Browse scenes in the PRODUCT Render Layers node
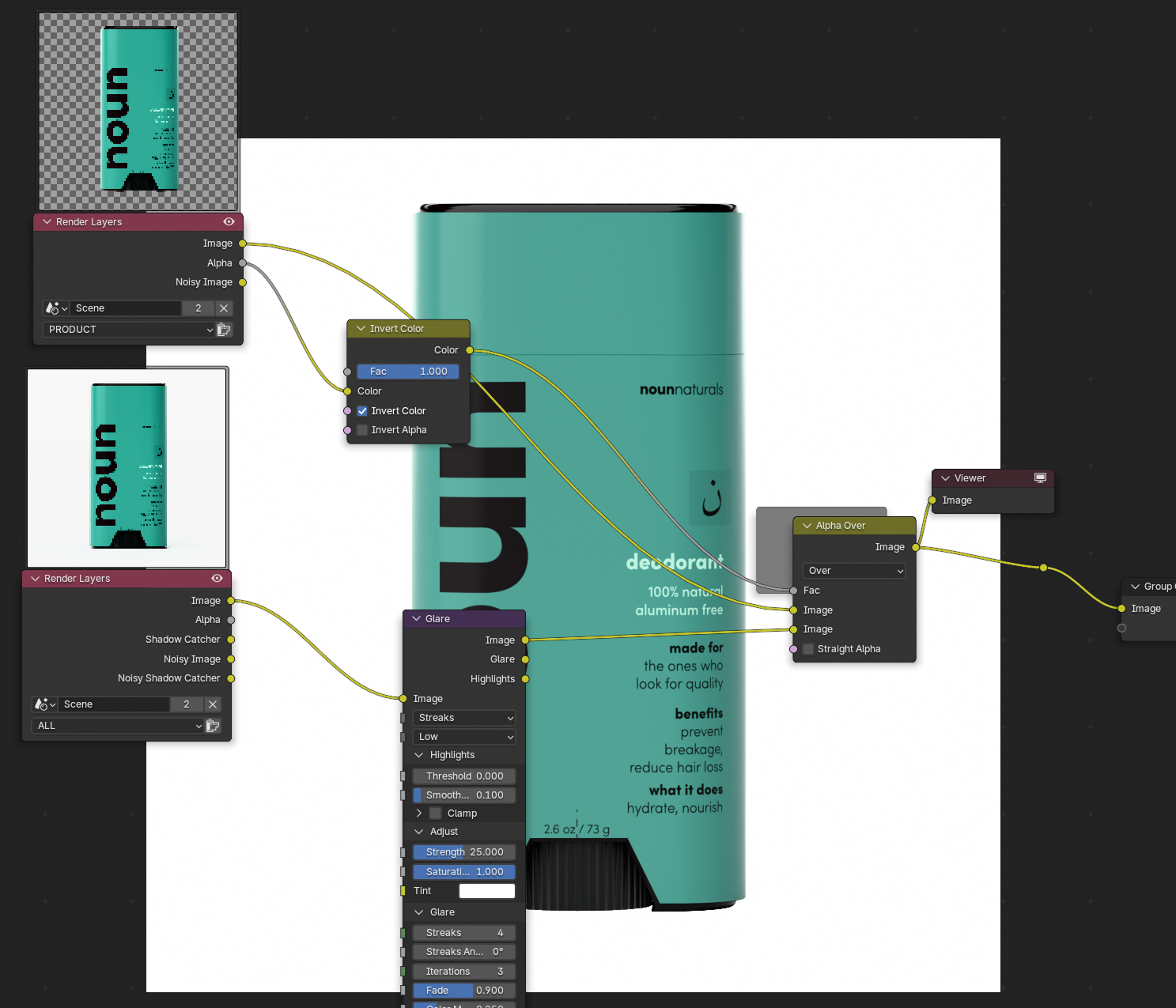Screen dimensions: 1176x1008 pos(55,308)
